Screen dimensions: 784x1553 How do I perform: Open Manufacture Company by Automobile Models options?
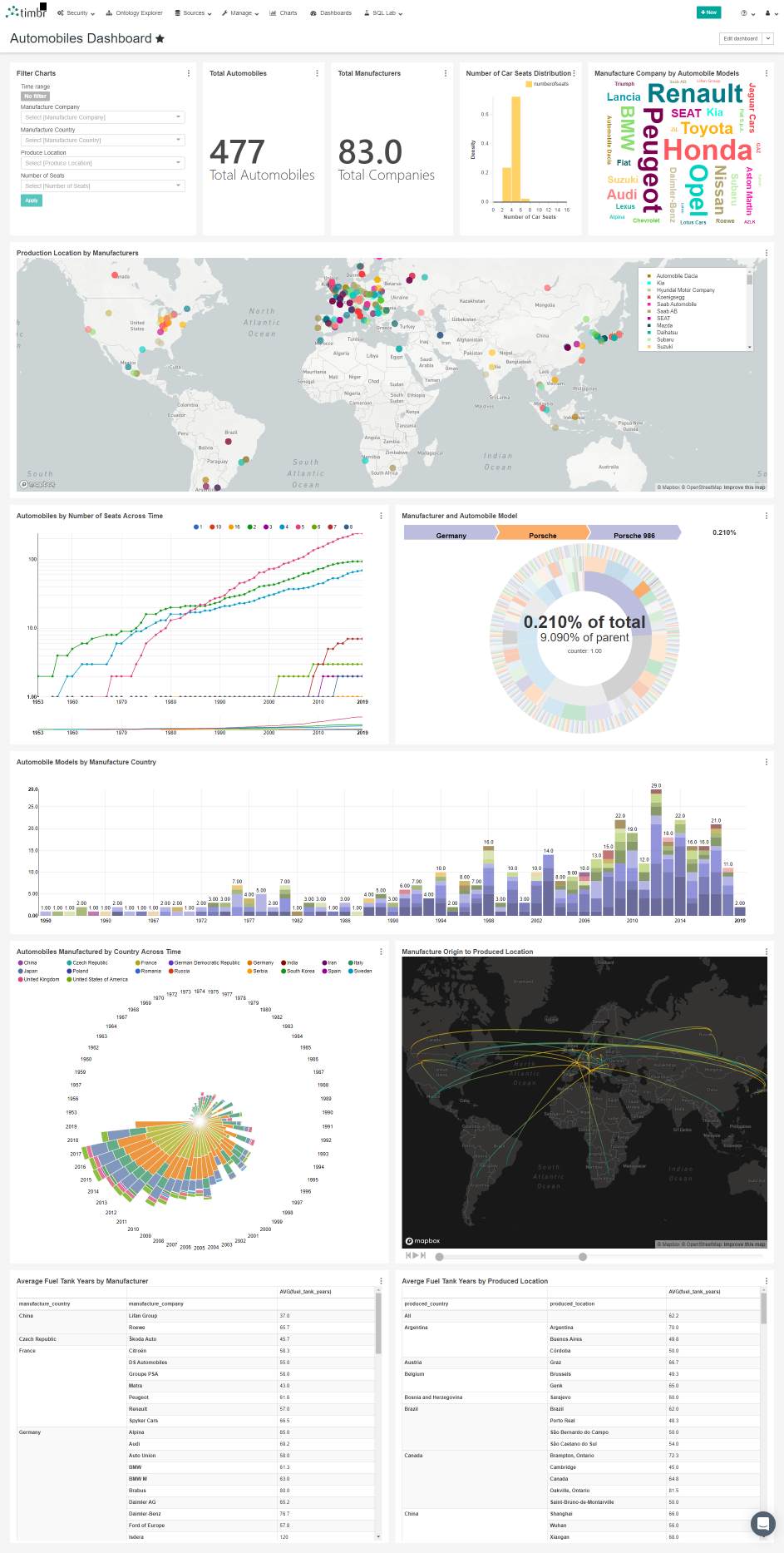[766, 73]
